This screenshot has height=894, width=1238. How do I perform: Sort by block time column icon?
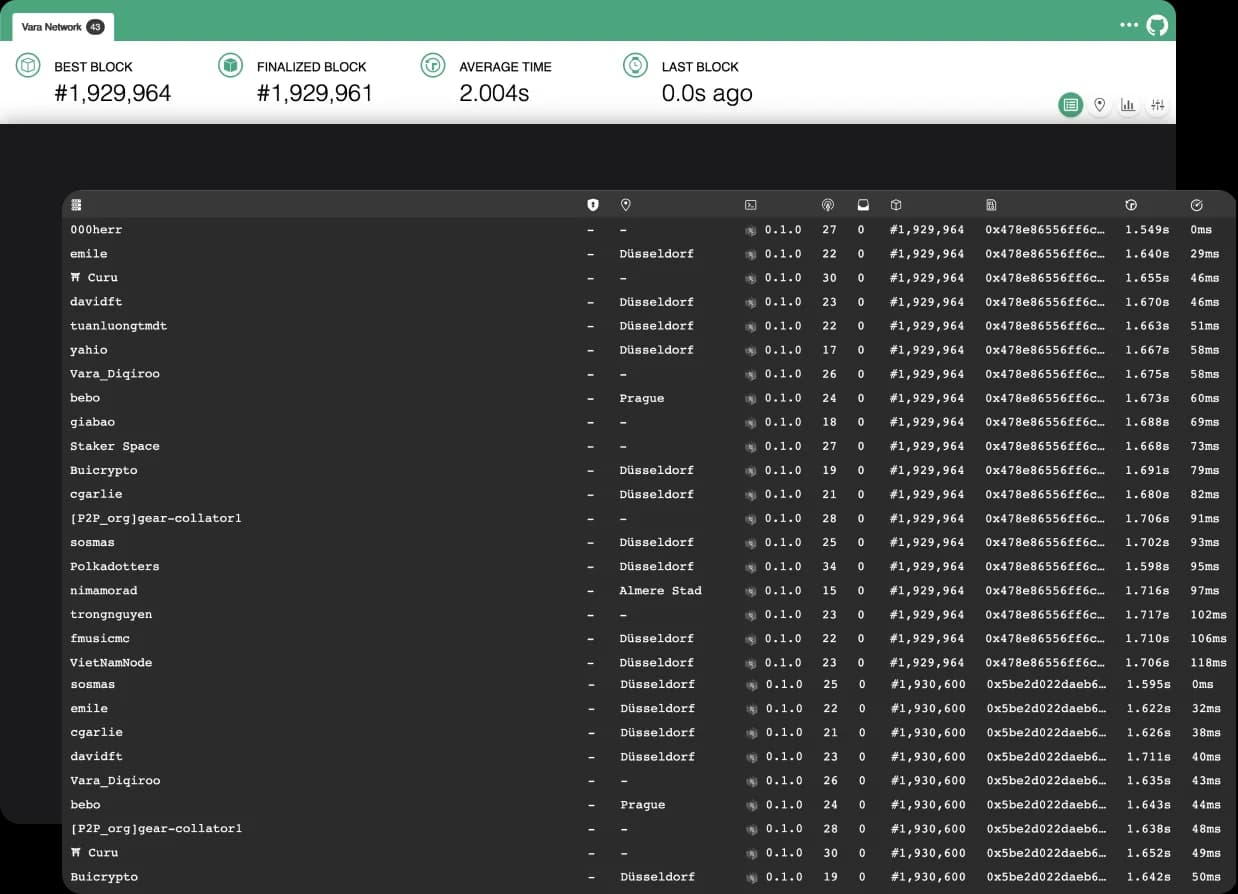(1131, 205)
